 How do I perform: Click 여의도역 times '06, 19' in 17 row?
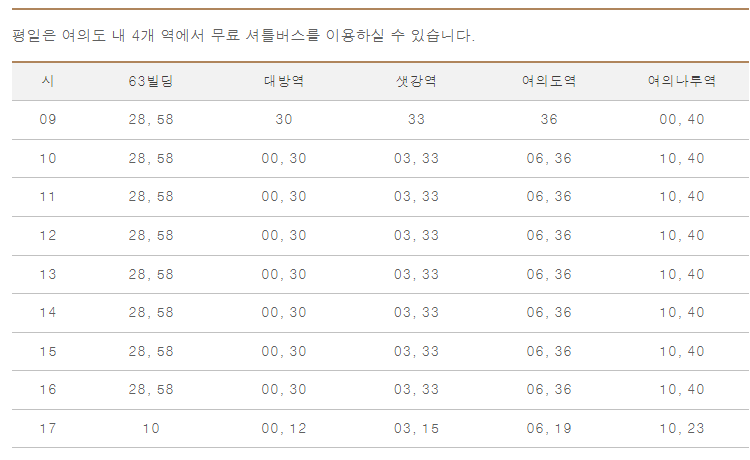coord(549,428)
